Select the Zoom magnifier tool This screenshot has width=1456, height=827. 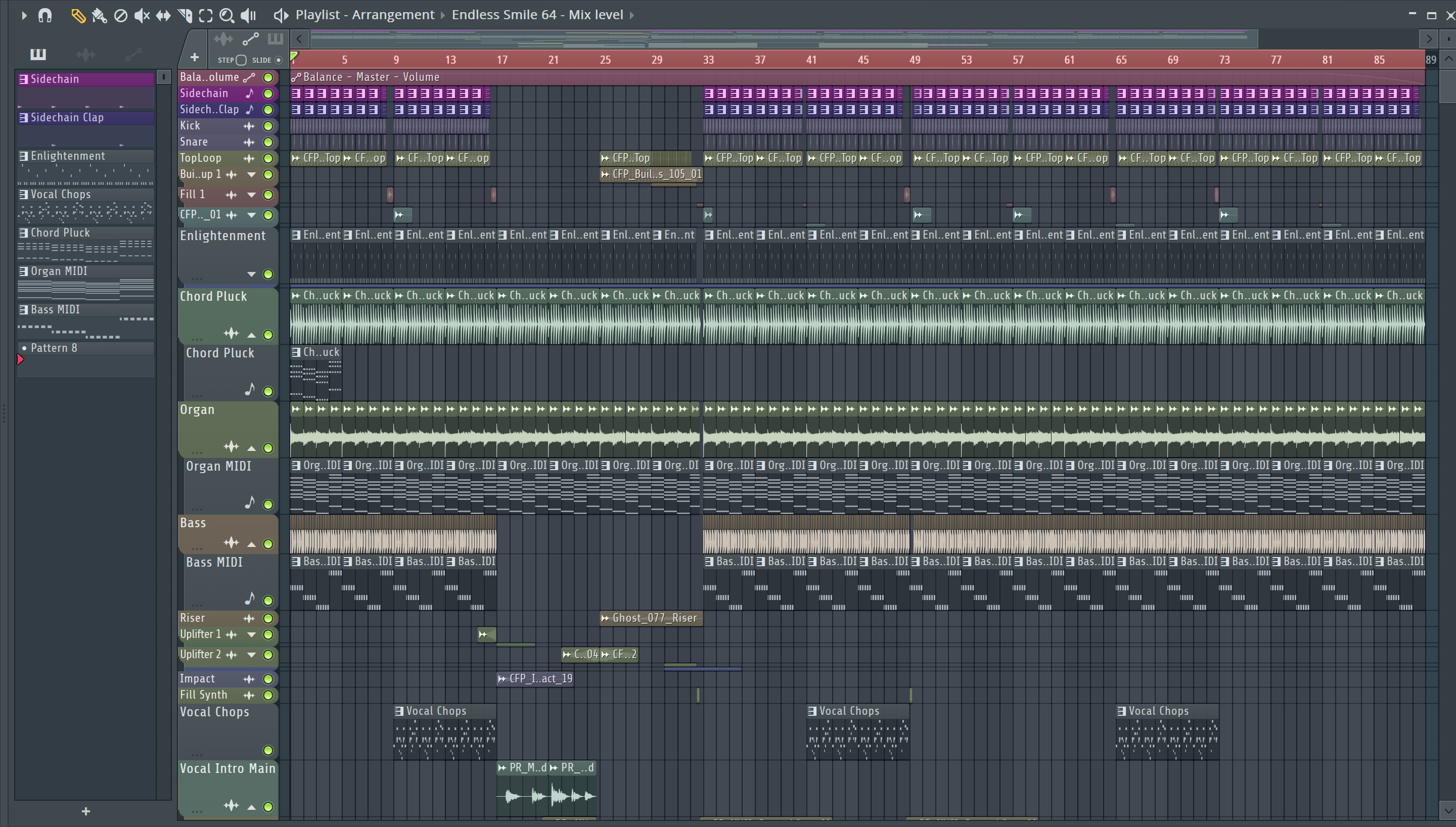226,15
